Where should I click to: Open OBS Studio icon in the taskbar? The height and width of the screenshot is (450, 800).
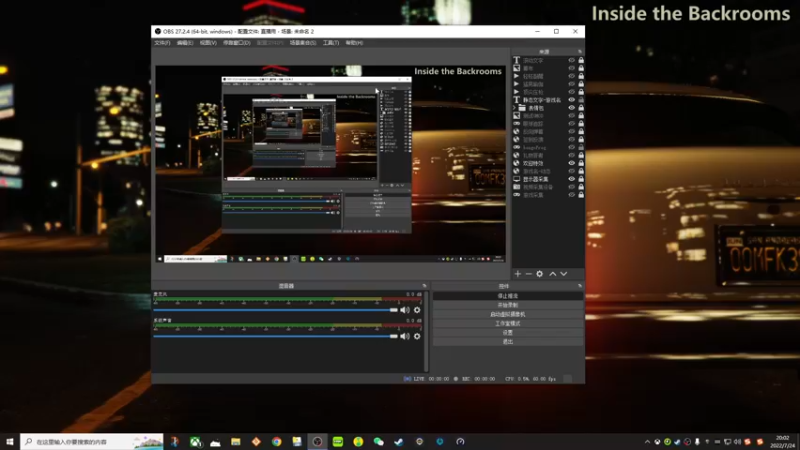317,442
